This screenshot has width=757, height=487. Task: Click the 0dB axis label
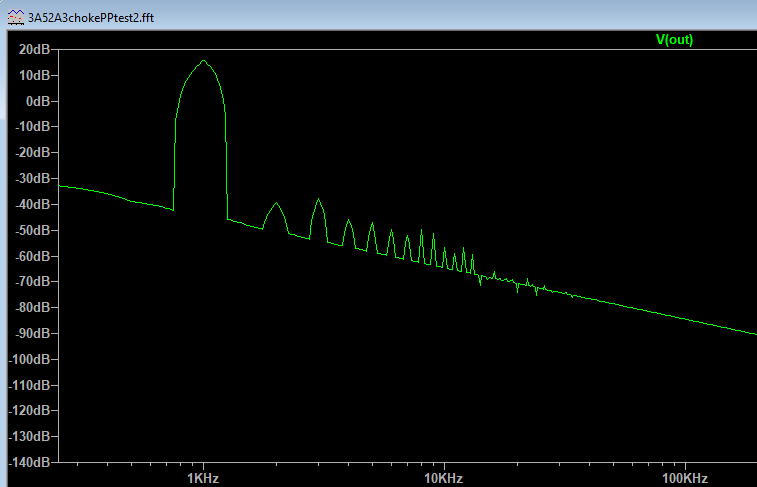[x=38, y=101]
